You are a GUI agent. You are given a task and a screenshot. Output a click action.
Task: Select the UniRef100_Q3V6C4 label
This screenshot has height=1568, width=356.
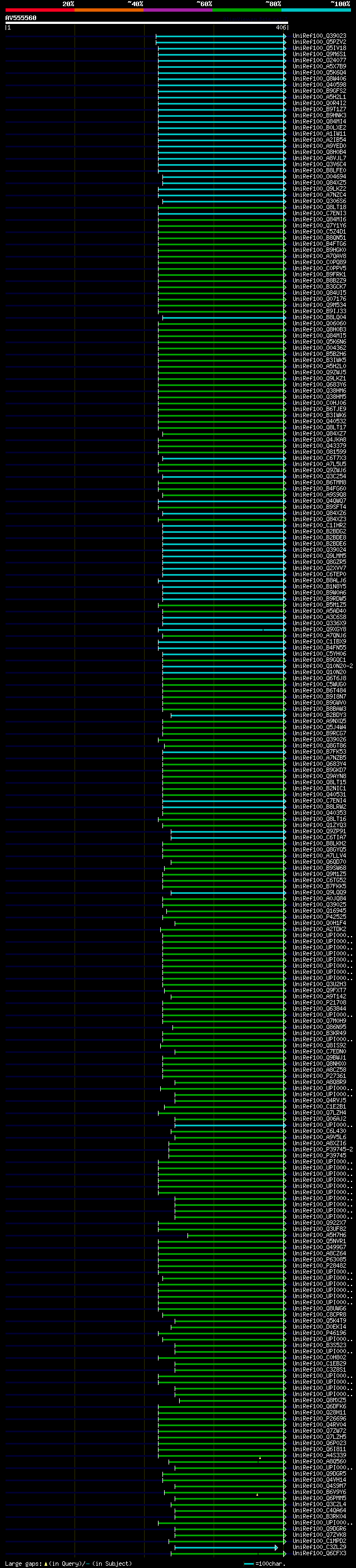pos(319,164)
